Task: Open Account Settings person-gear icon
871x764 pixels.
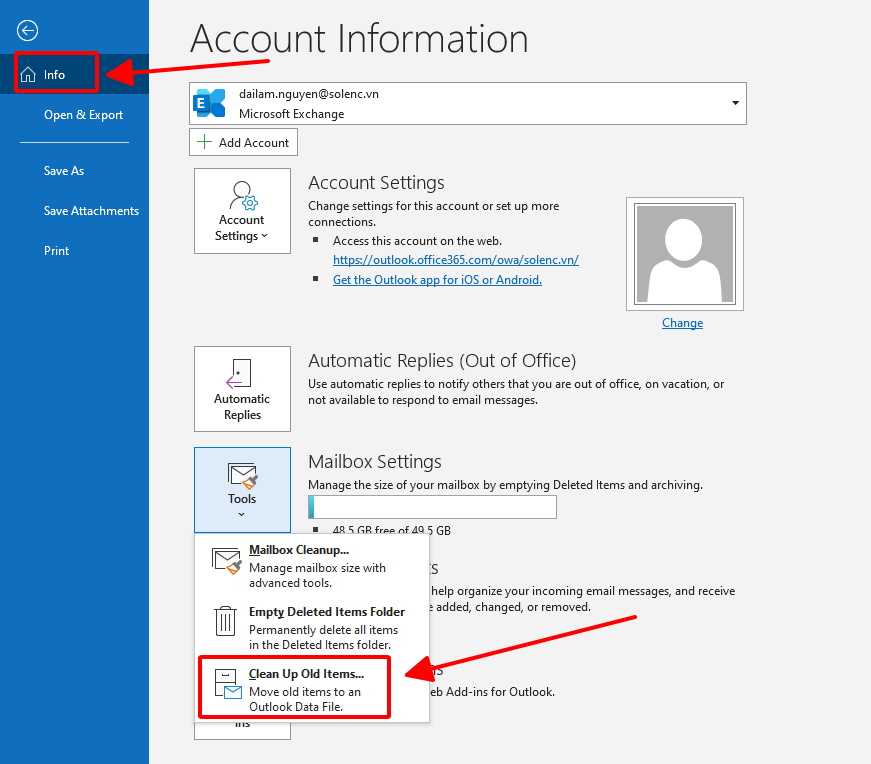Action: (242, 195)
